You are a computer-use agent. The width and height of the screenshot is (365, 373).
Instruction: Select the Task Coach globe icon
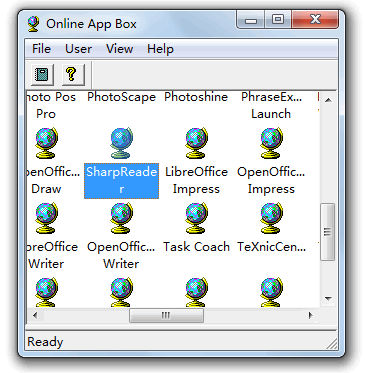point(197,218)
